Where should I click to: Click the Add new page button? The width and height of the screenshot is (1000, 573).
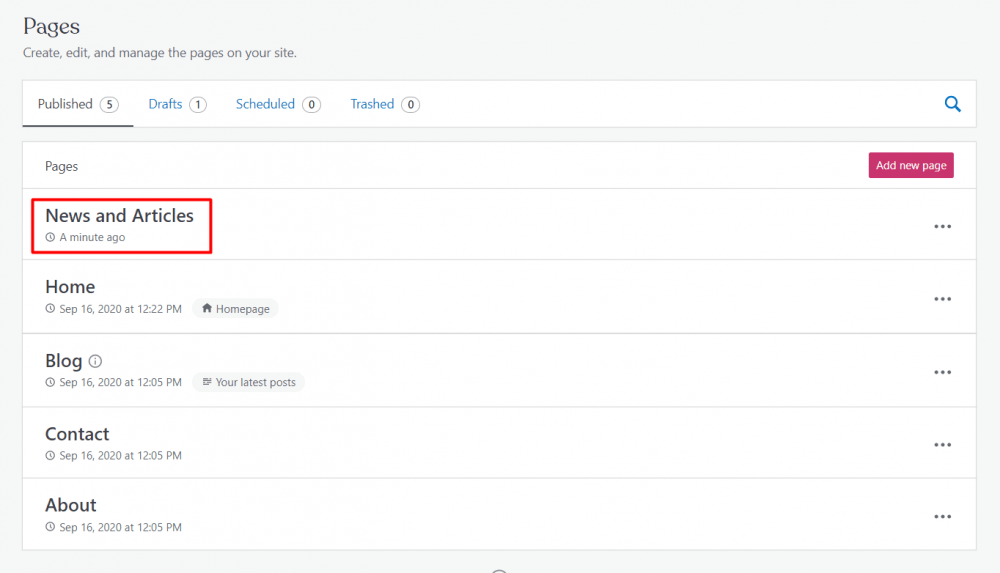tap(910, 165)
